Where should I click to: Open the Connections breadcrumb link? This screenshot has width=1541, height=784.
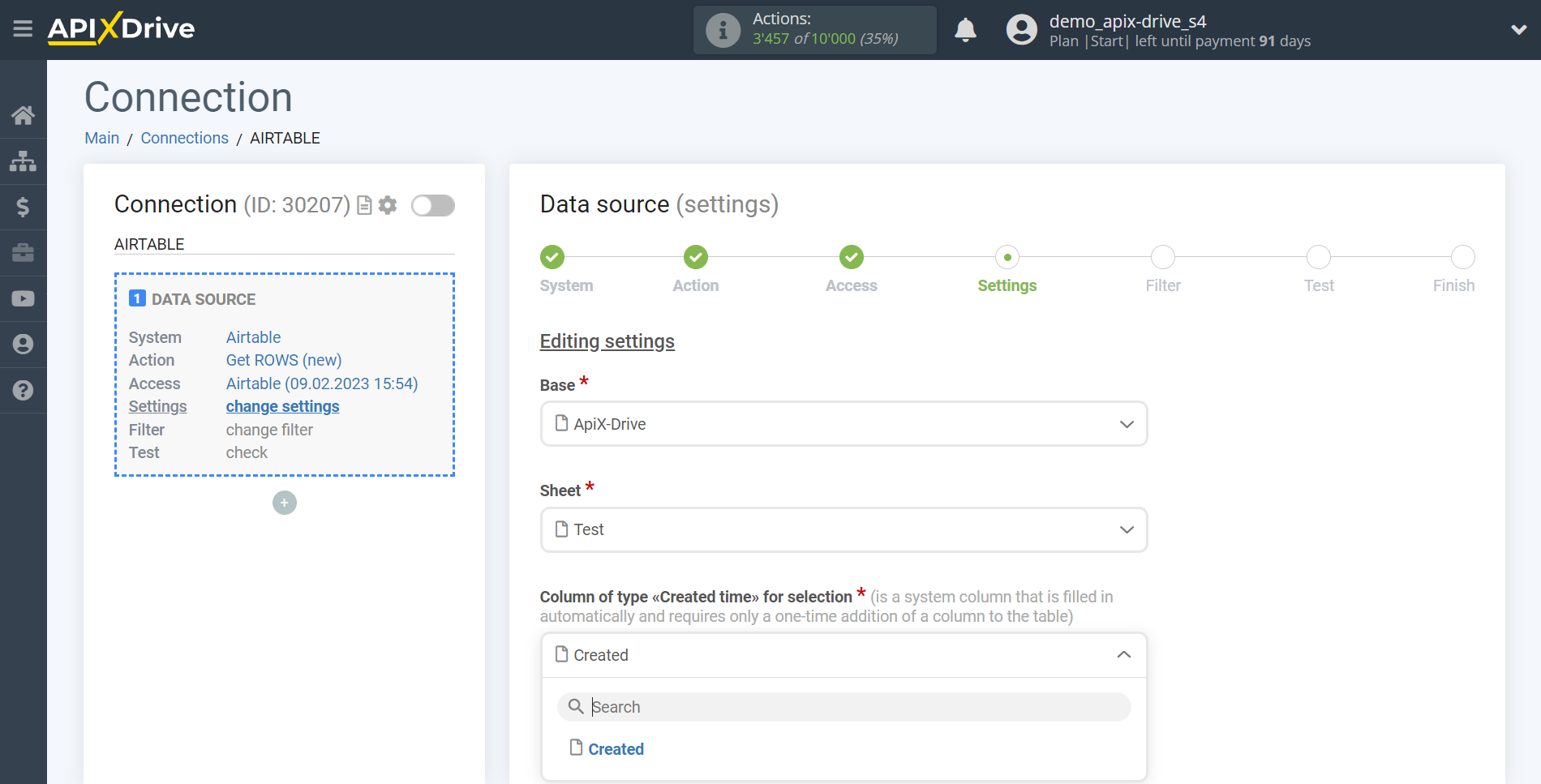click(x=185, y=138)
